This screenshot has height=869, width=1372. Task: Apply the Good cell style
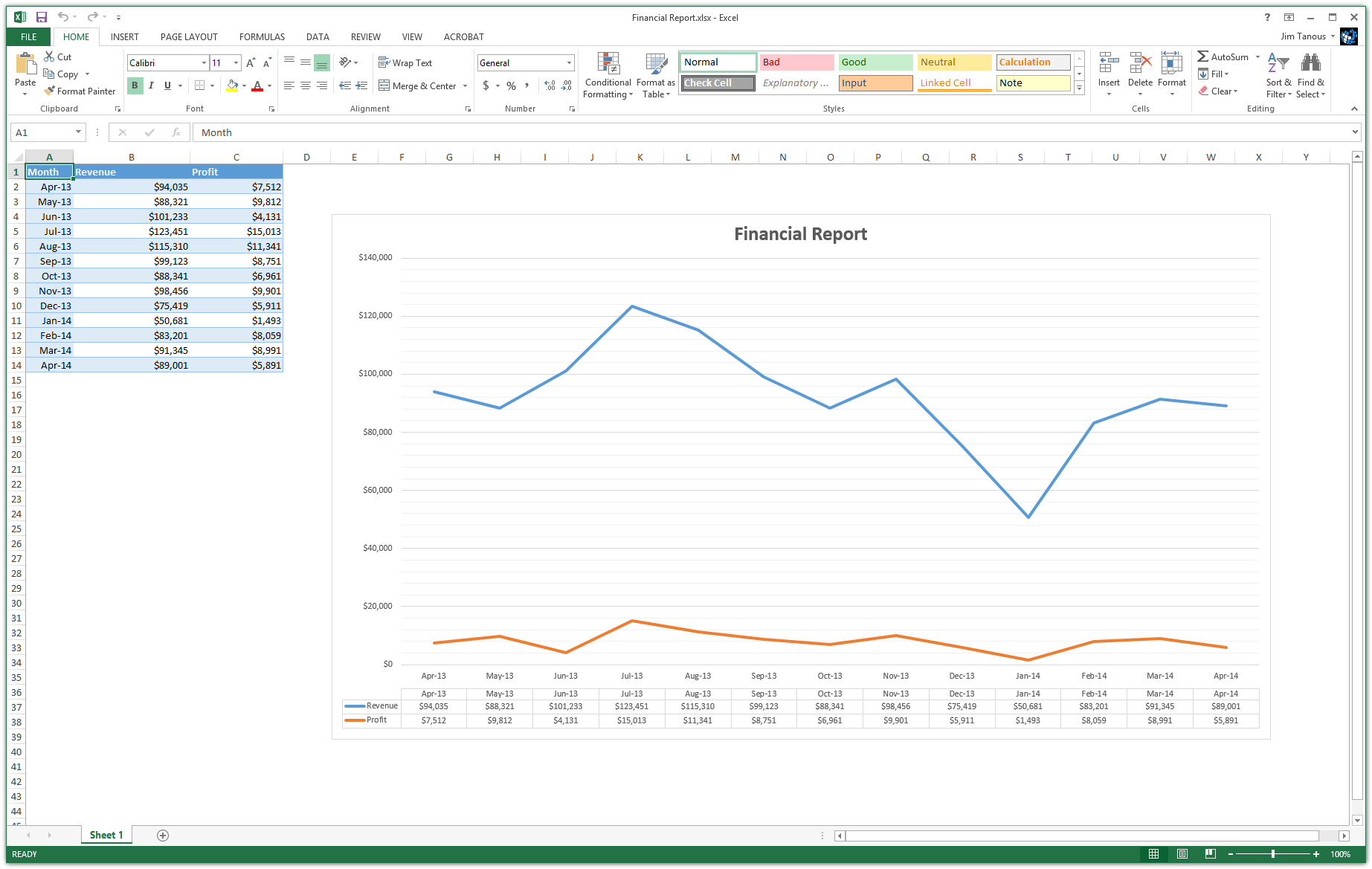click(x=875, y=62)
